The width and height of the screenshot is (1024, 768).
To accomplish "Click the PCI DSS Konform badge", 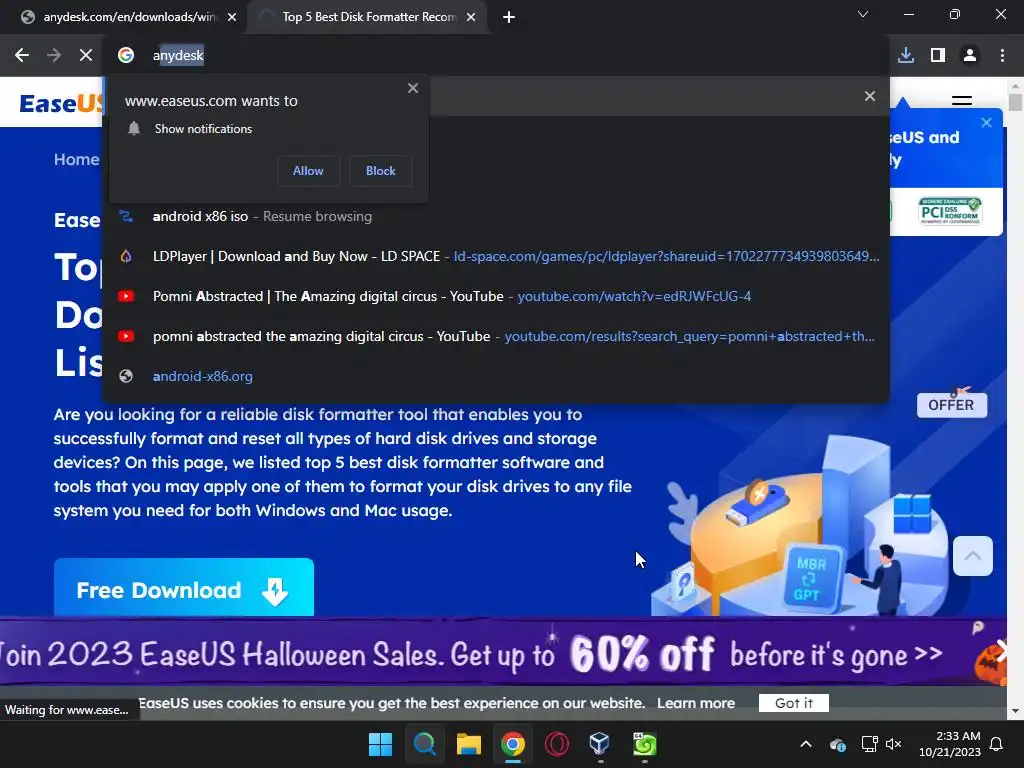I will [950, 211].
